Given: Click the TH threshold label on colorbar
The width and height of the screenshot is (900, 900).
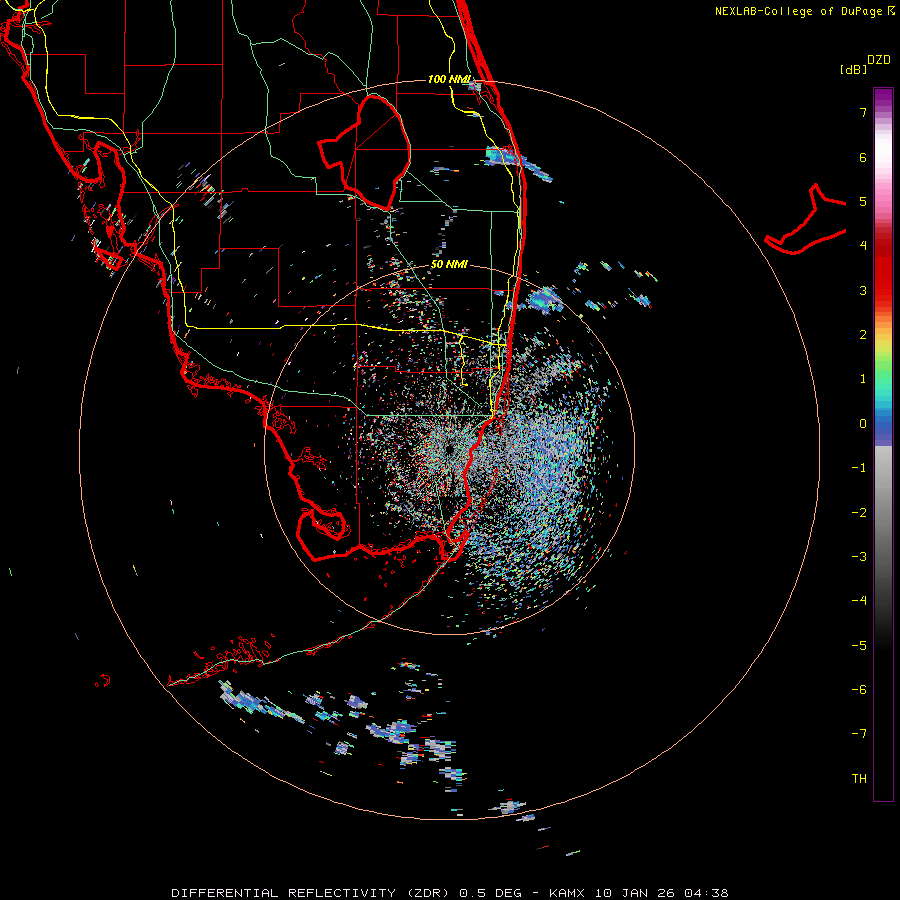Looking at the screenshot, I should coord(859,779).
